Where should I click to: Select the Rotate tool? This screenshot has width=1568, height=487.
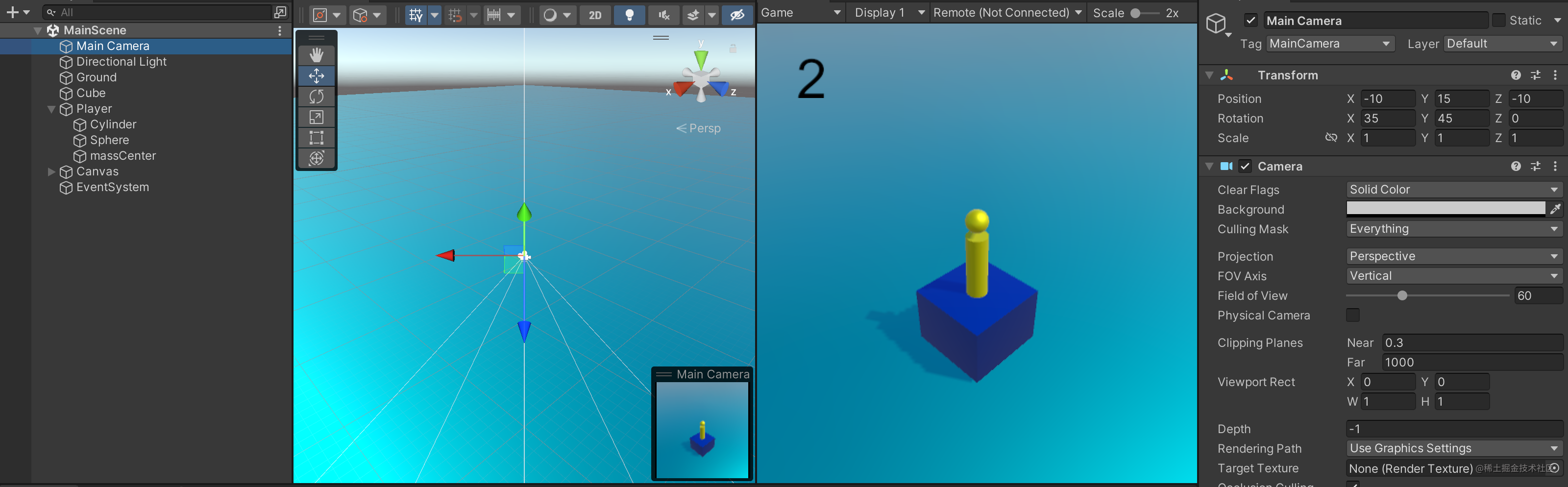pos(317,96)
